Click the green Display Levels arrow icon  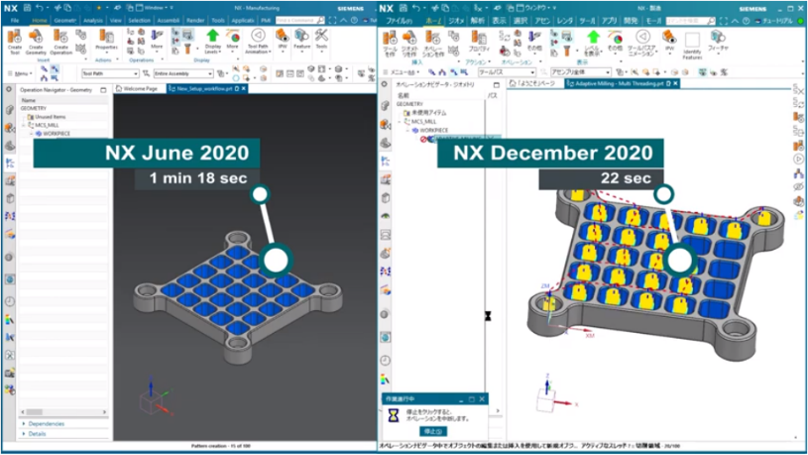tap(212, 36)
